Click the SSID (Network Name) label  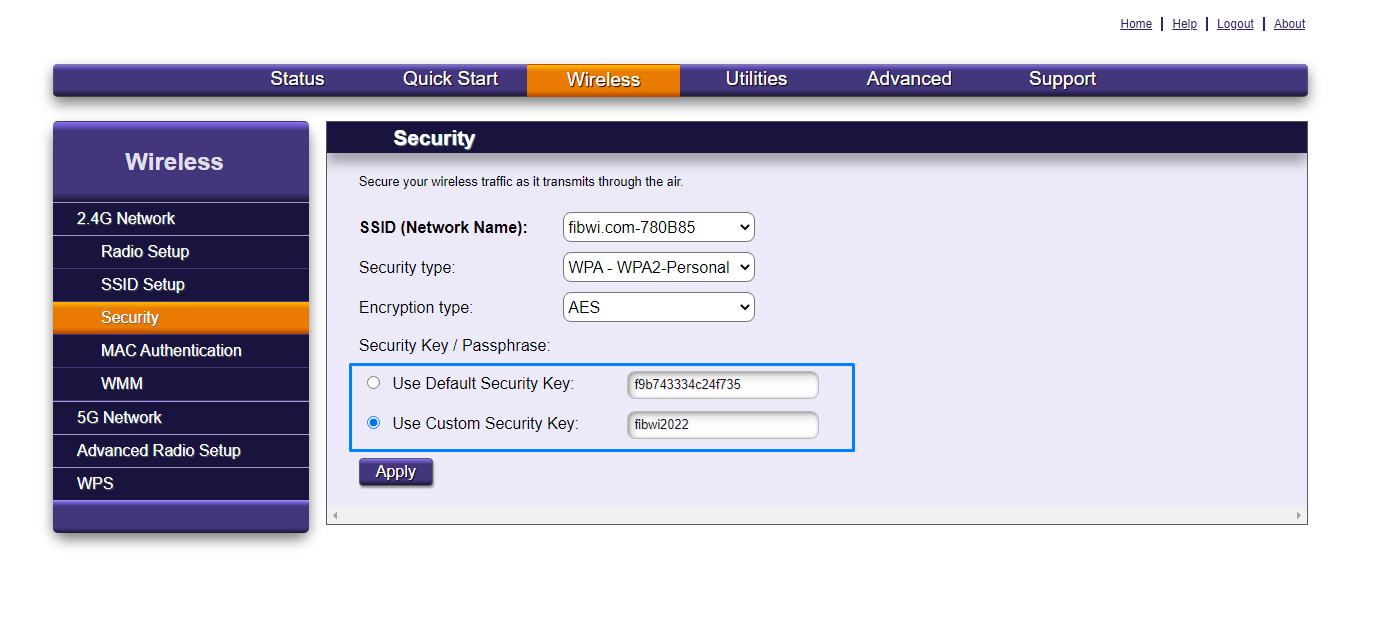(443, 228)
